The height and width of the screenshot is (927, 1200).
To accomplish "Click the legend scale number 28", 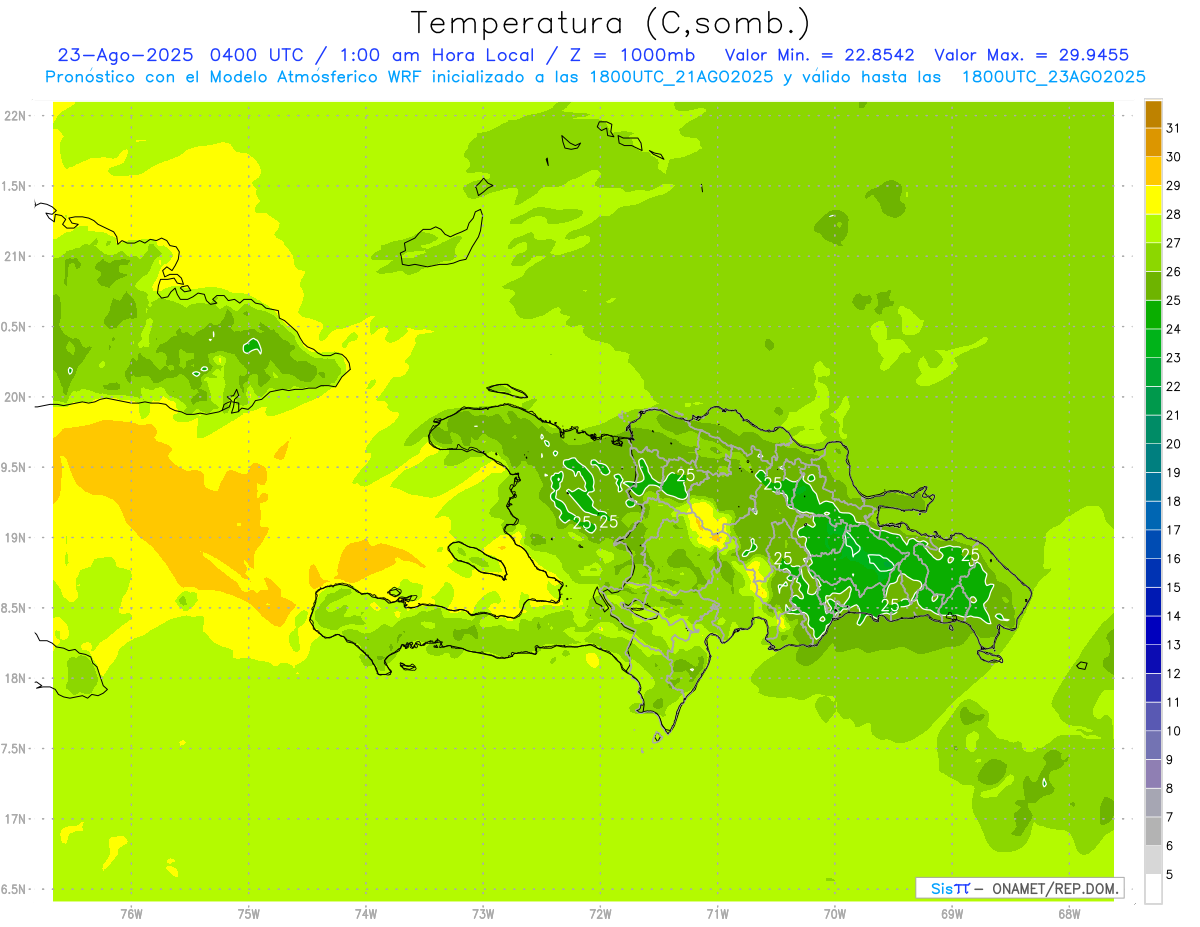I will point(1174,214).
